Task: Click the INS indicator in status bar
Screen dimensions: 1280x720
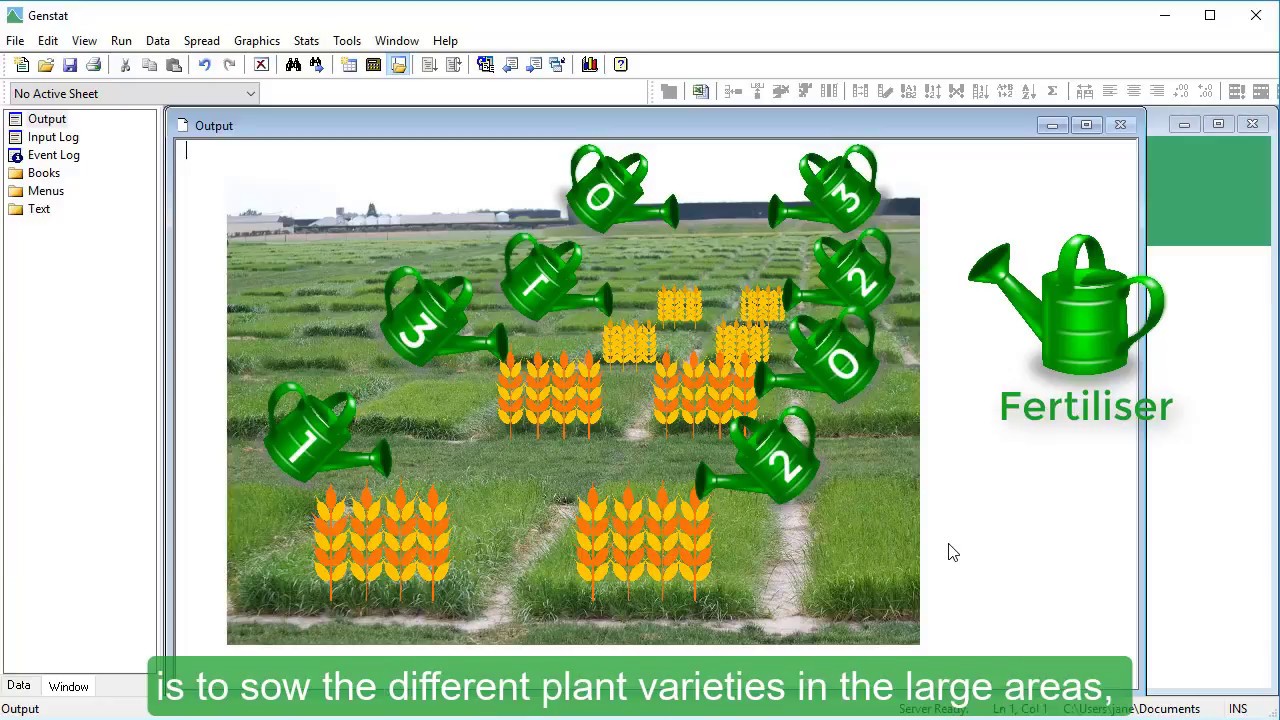Action: coord(1238,709)
